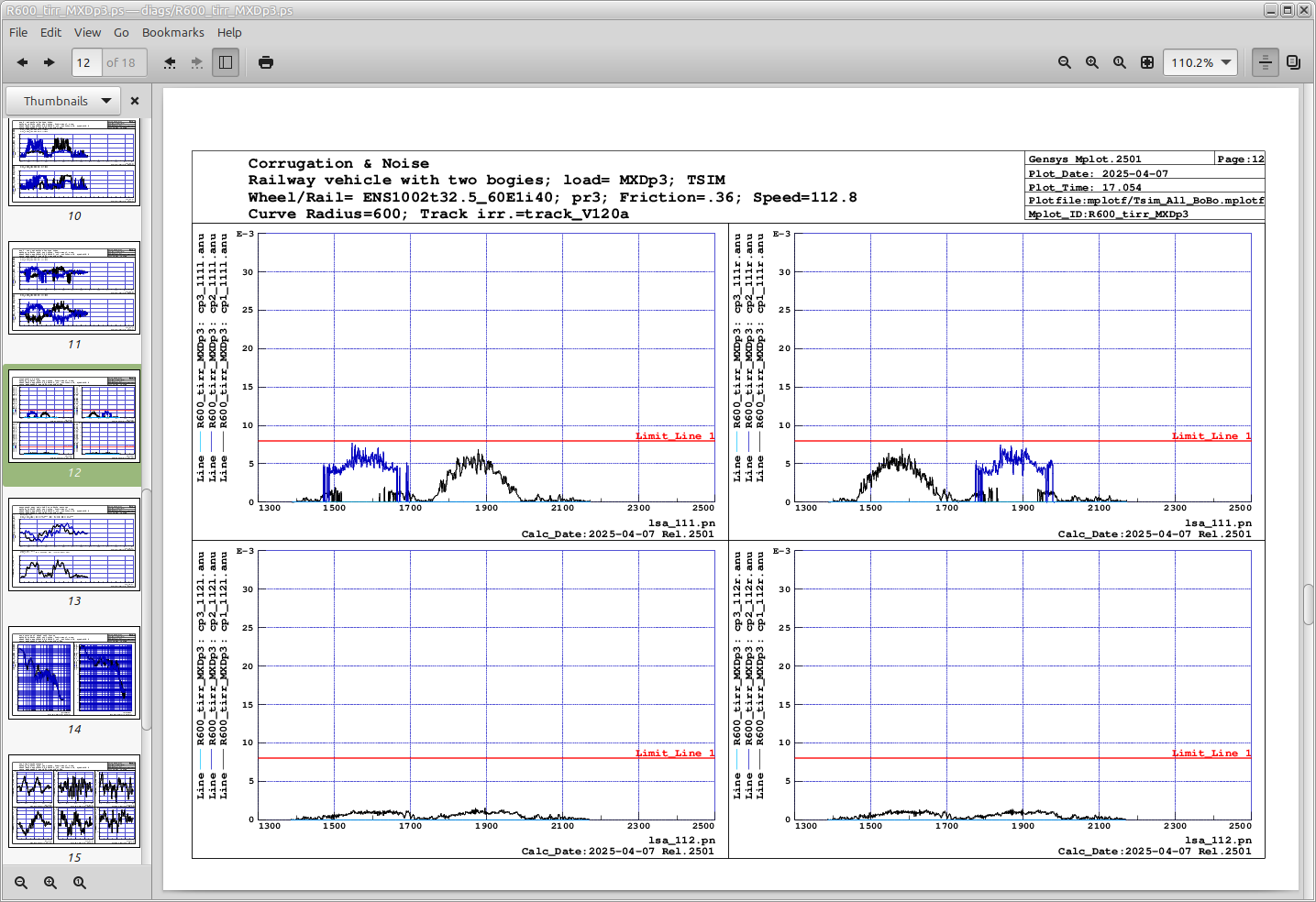1316x902 pixels.
Task: Click the 'Plot_Time: 17.054' text
Action: tap(1085, 187)
